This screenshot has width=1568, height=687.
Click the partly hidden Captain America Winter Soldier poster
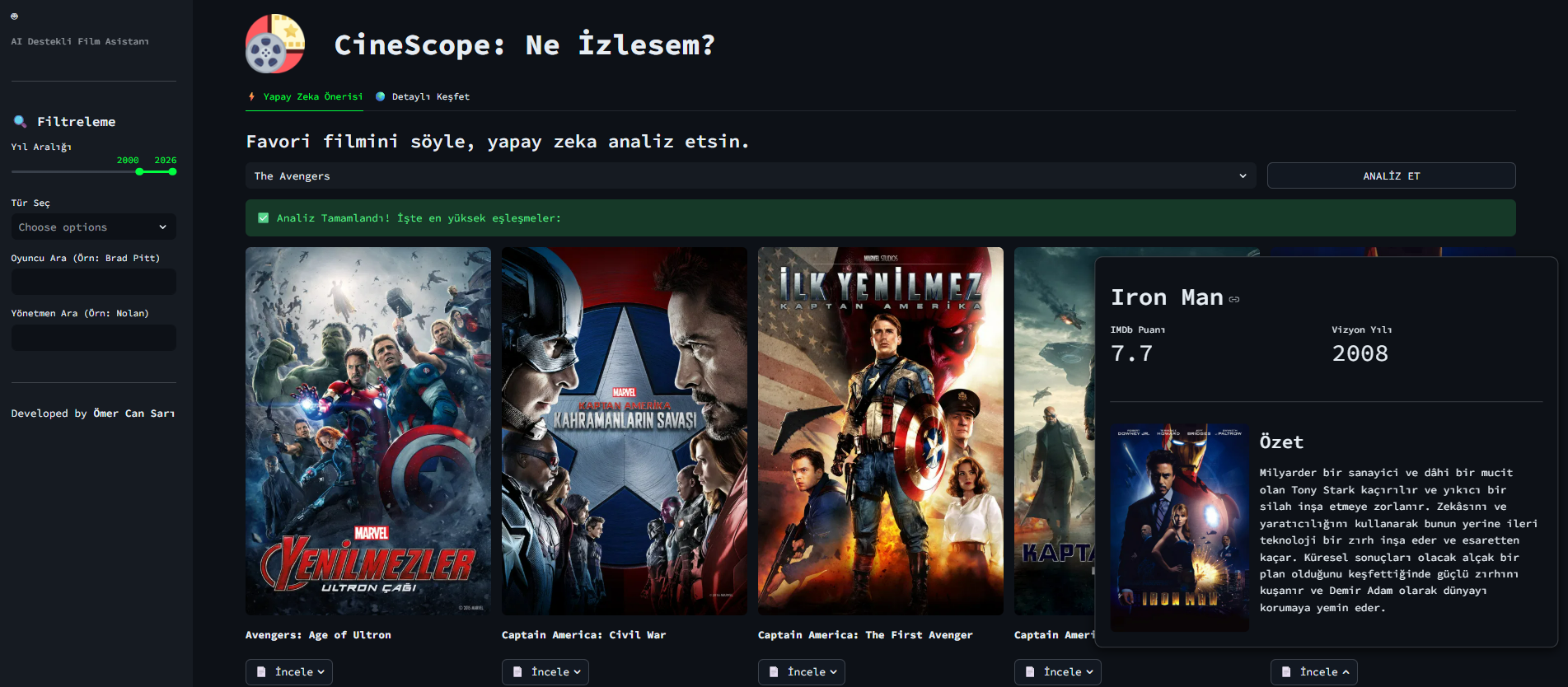tap(1055, 431)
